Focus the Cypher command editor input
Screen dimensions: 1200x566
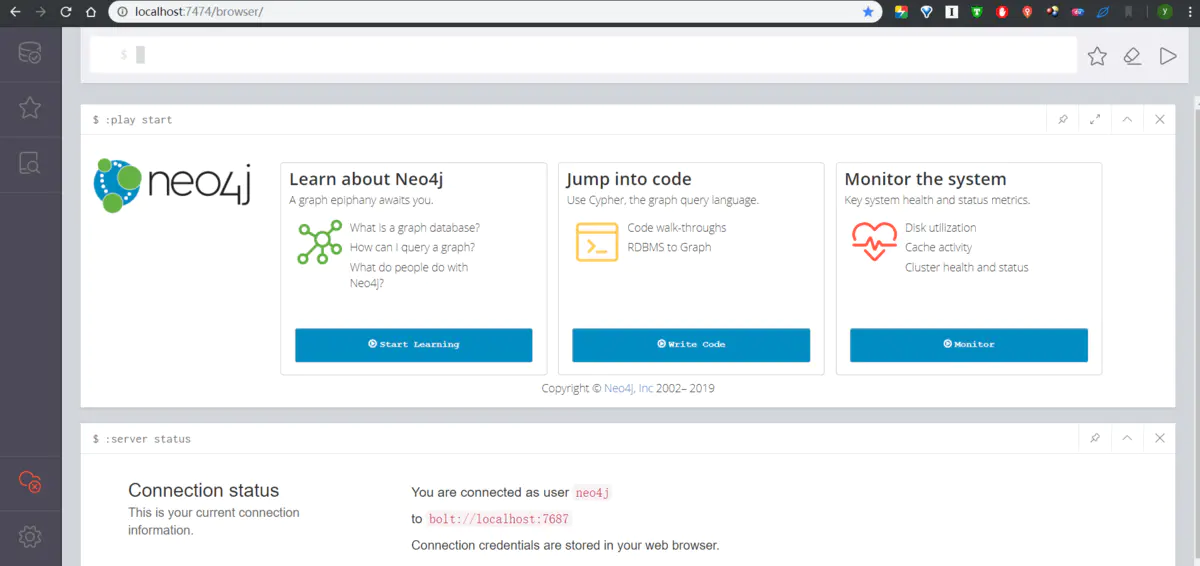coord(583,55)
